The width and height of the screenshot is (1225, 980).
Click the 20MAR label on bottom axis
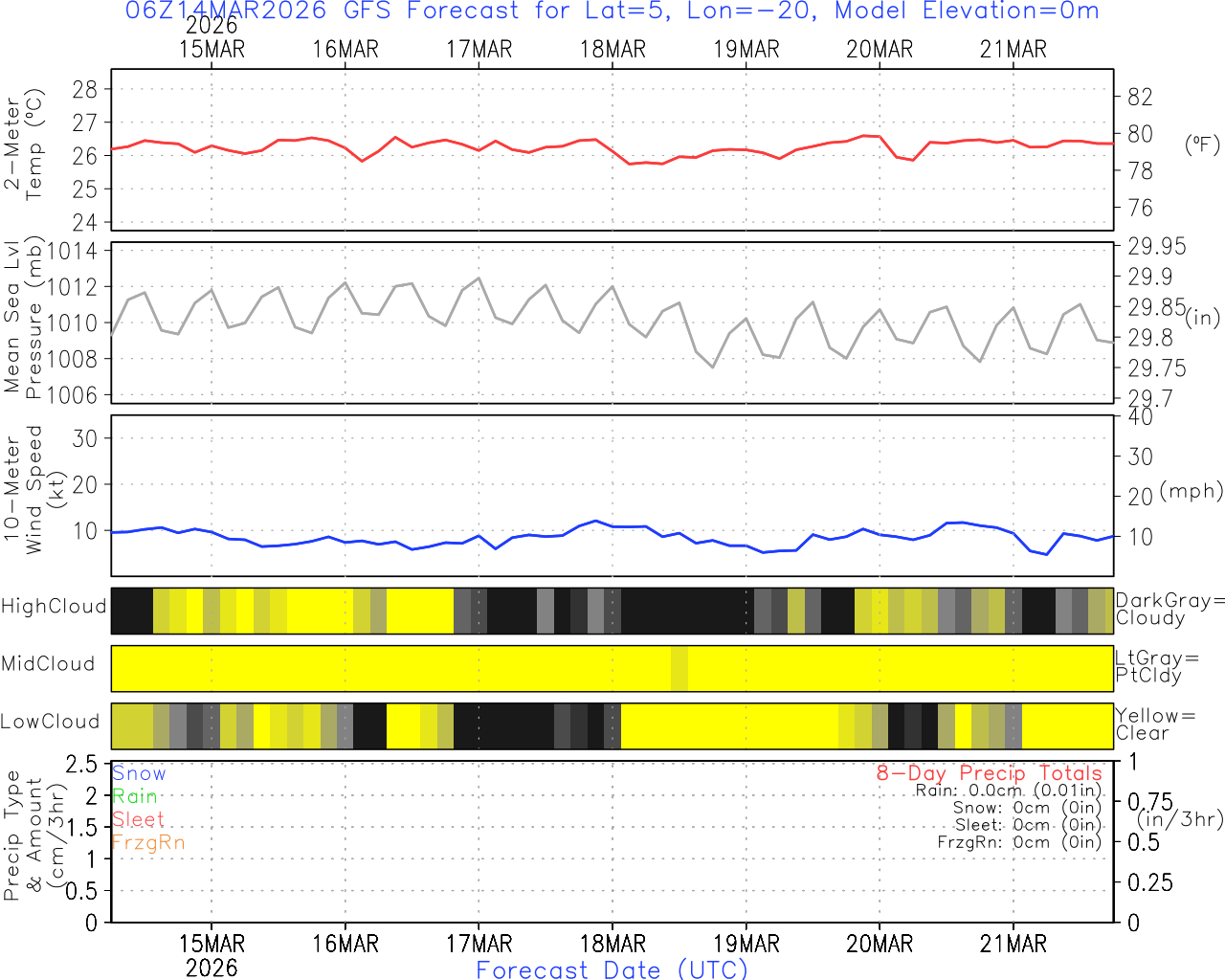point(880,944)
